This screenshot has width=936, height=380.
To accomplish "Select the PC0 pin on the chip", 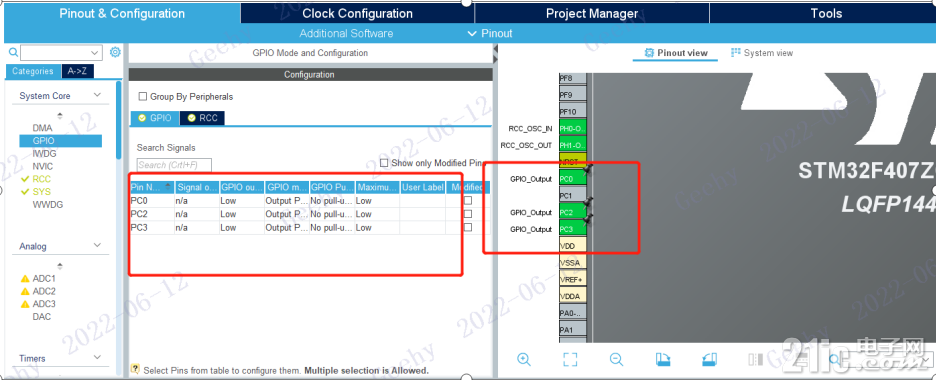I will point(572,178).
